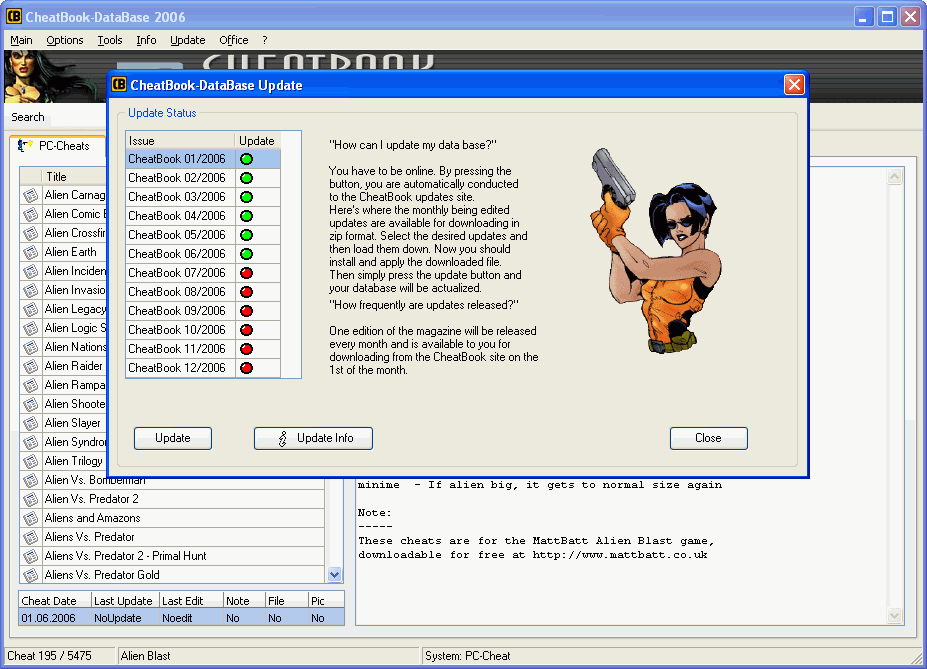Click the red status dot for CheatBook 12/2006
Screen dimensions: 927x669
click(x=246, y=368)
